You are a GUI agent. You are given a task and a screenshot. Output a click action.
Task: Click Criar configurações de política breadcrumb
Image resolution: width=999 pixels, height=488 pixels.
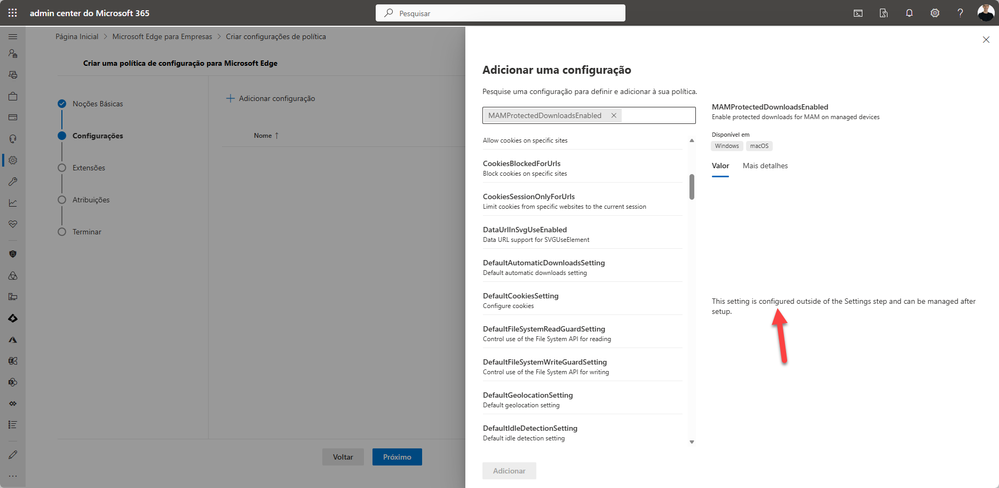(x=276, y=37)
